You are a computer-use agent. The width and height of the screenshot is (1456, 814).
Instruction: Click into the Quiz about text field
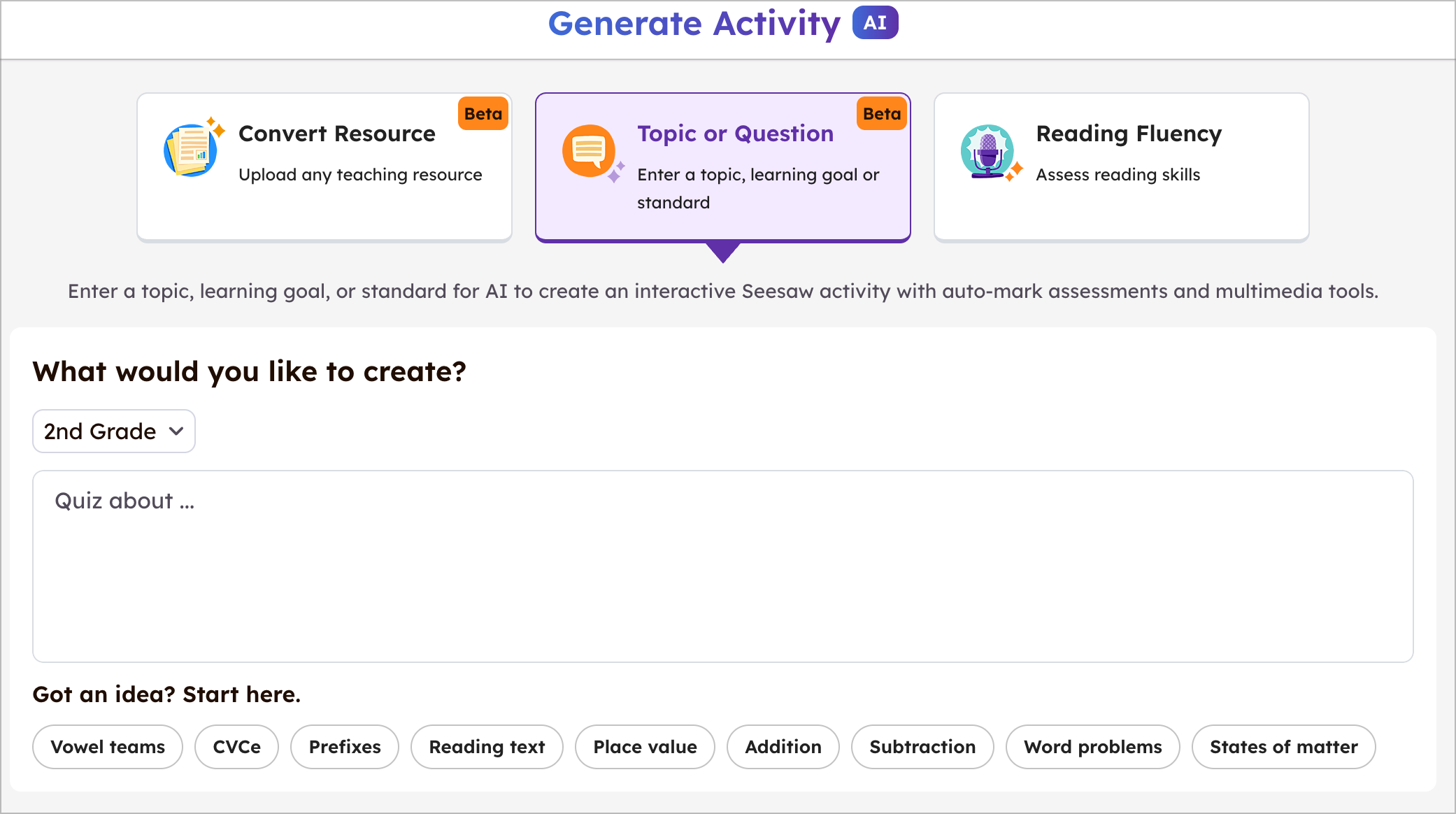pos(722,566)
